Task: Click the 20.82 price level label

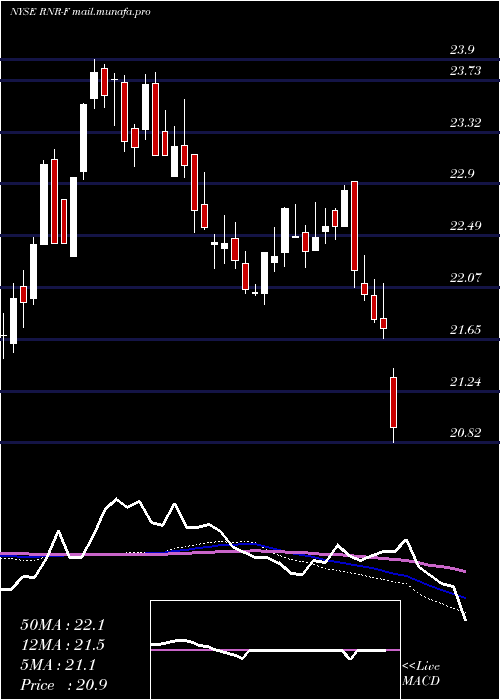Action: [465, 433]
